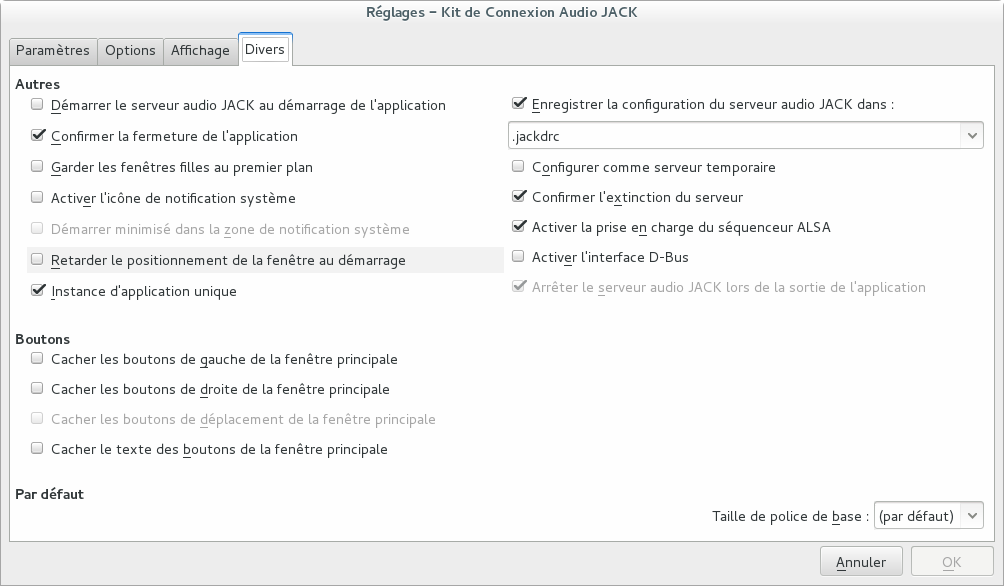Enable "Configurer comme serveur temporaire"

click(519, 167)
